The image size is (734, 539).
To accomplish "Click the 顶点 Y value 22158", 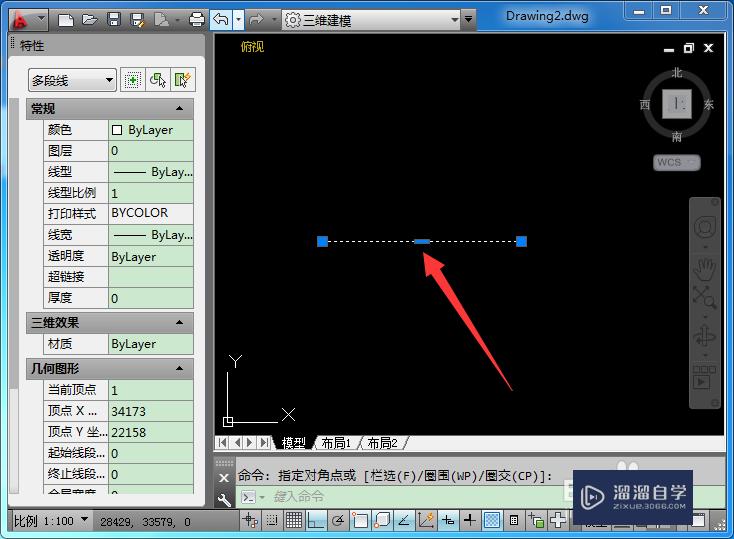I will 151,432.
